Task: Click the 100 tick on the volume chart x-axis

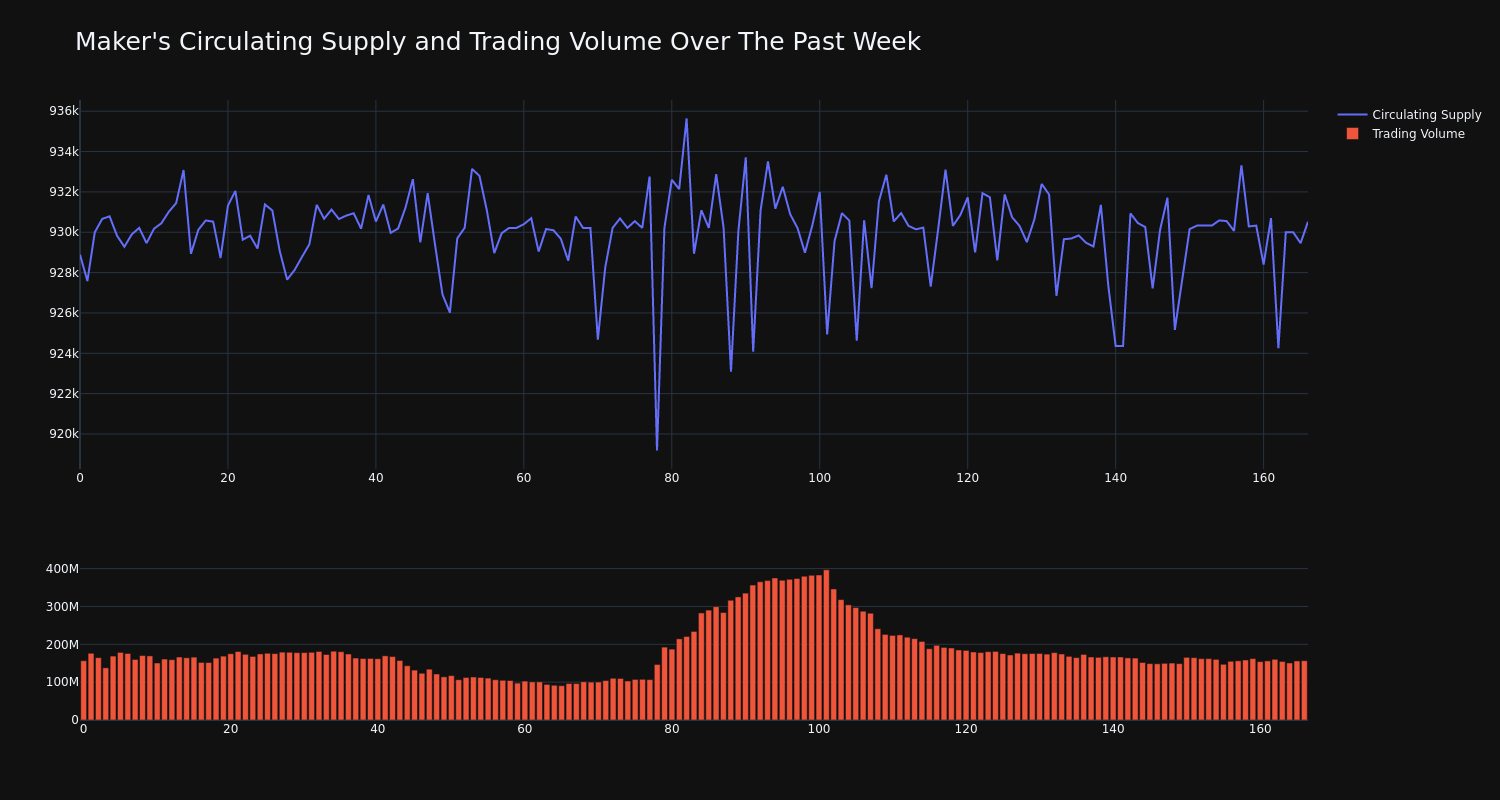Action: (x=819, y=729)
